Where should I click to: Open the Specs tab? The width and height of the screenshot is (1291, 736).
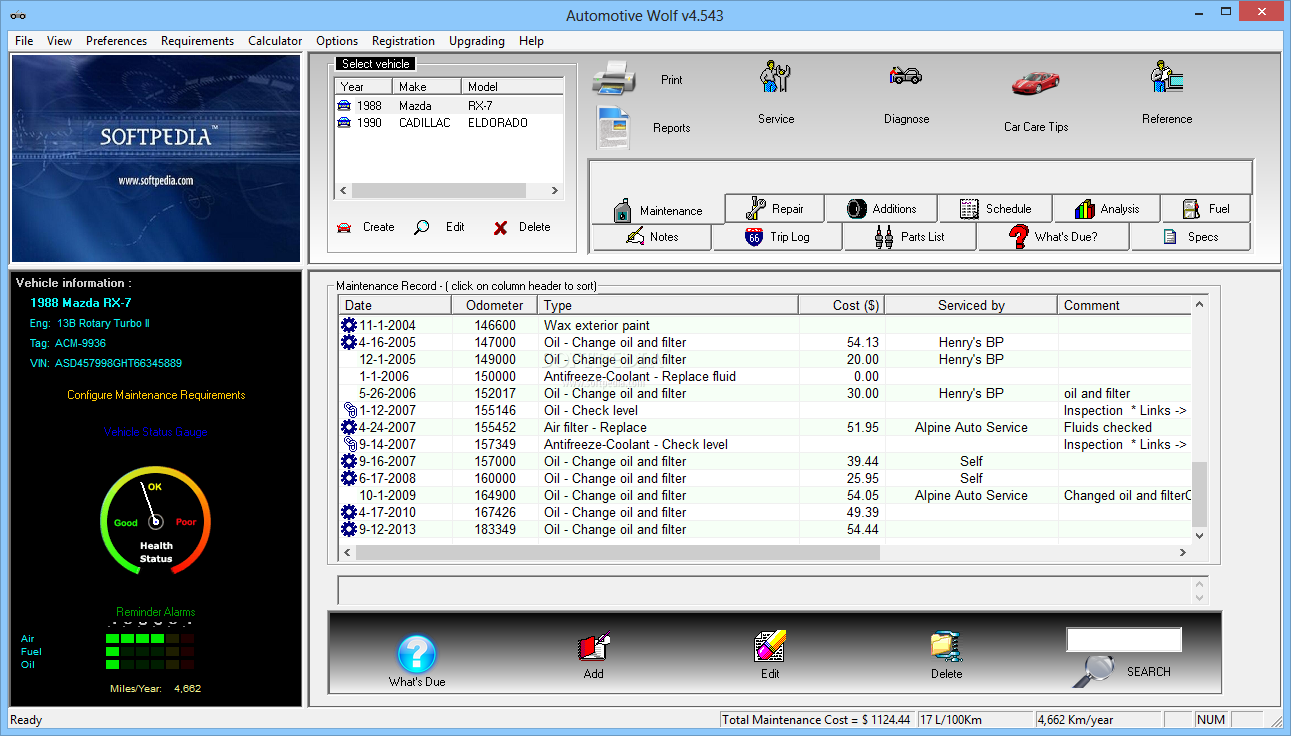pos(1190,237)
